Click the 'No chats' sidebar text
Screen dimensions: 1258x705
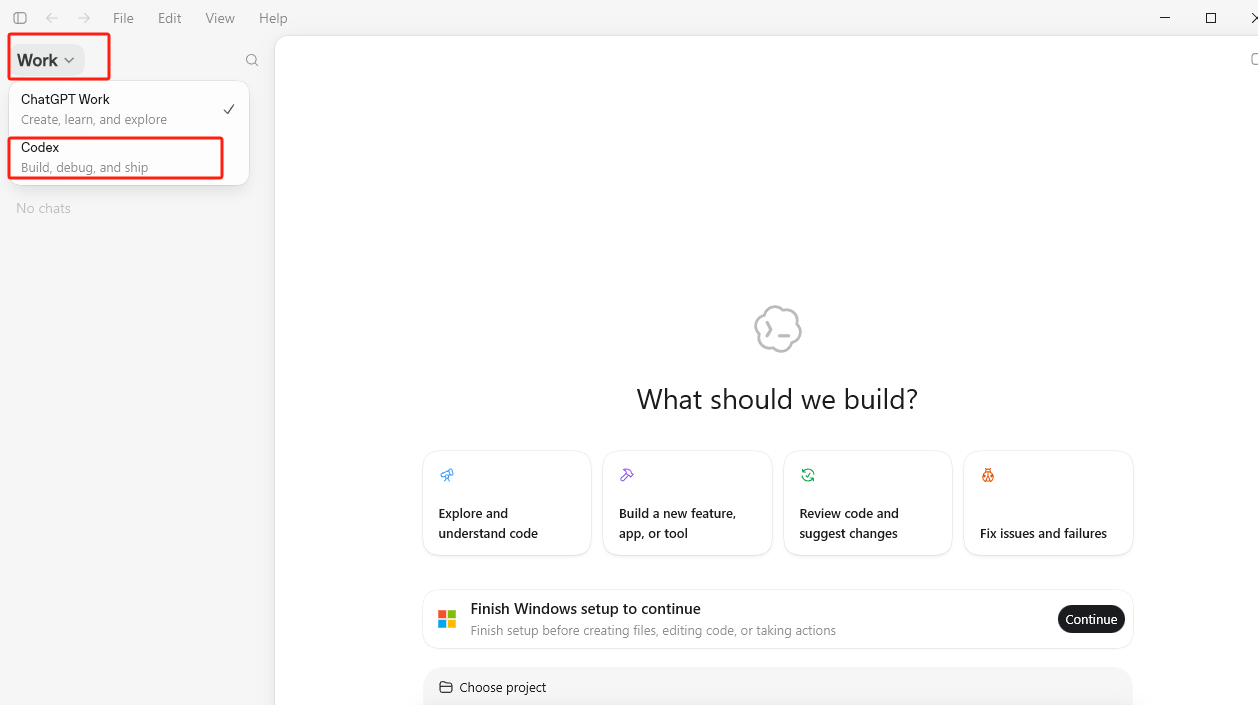click(x=44, y=208)
